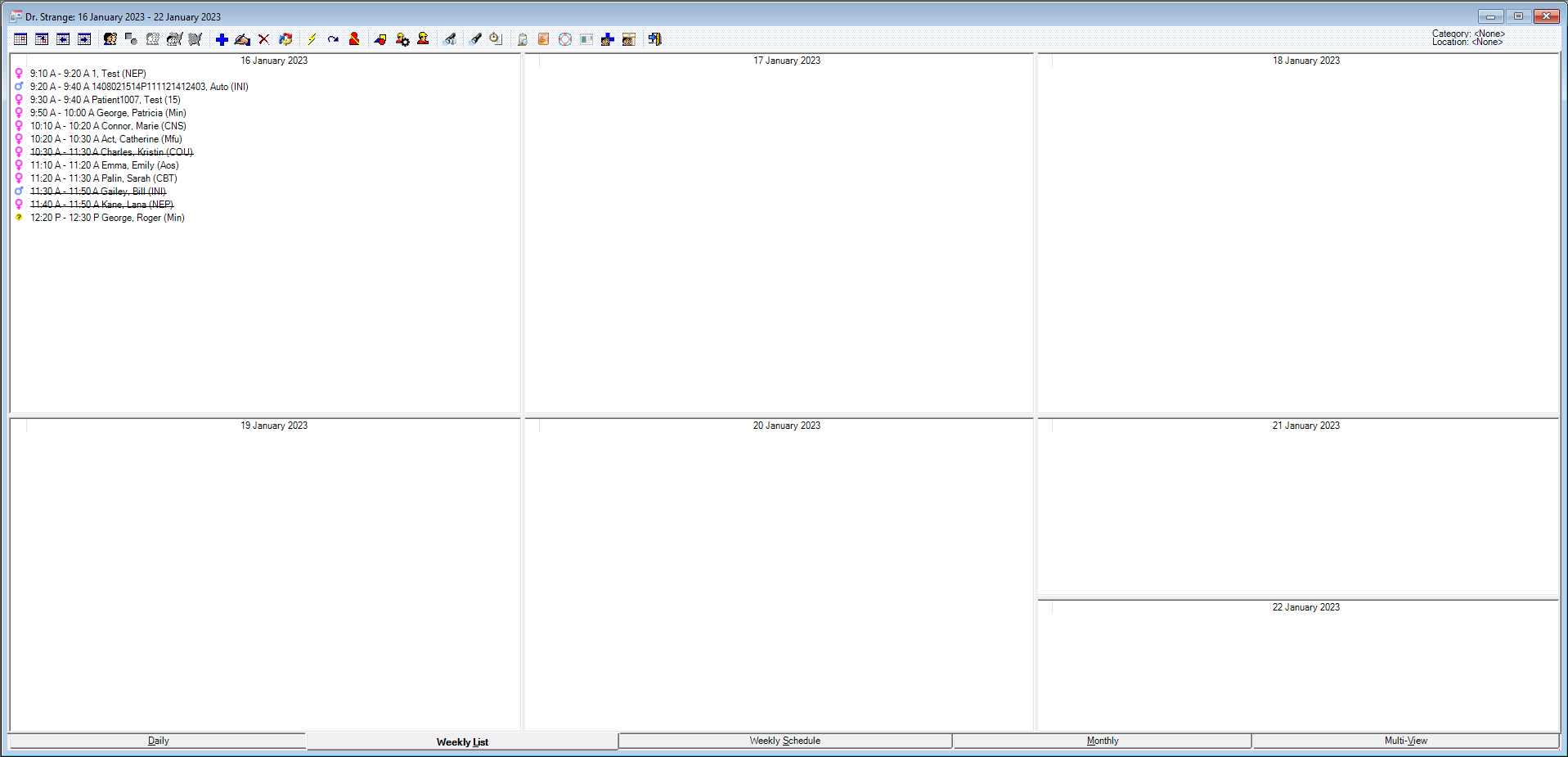The width and height of the screenshot is (1568, 757).
Task: Switch to the Weekly Schedule tab
Action: [785, 741]
